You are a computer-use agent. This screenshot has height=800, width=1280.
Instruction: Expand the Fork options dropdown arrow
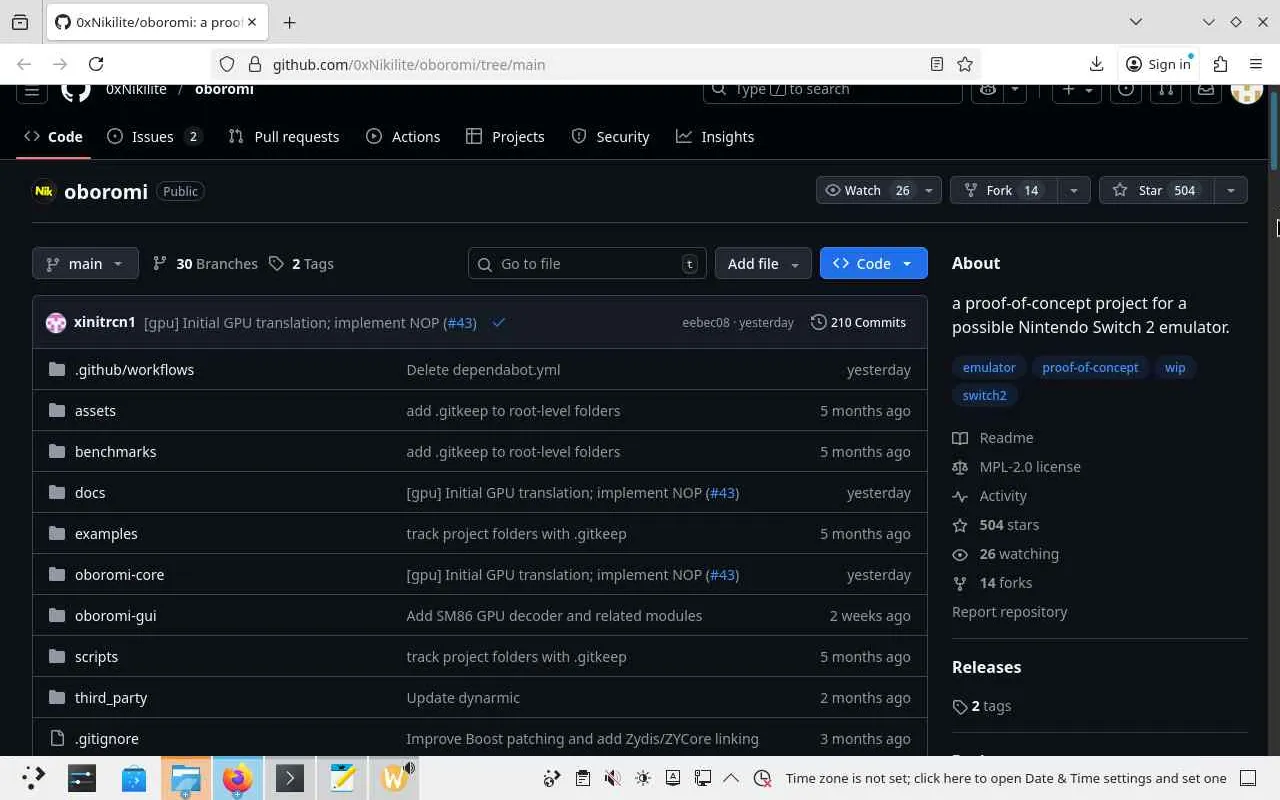(x=1073, y=190)
